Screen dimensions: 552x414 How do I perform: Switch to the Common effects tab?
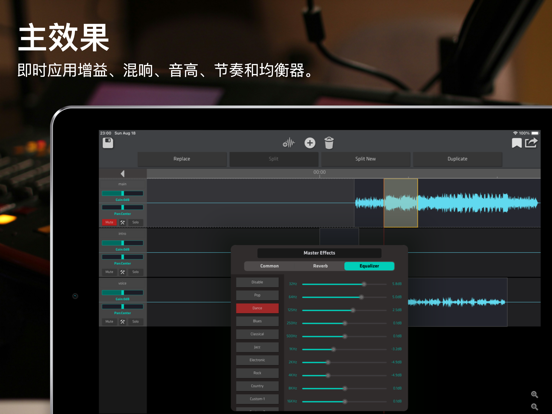point(269,266)
